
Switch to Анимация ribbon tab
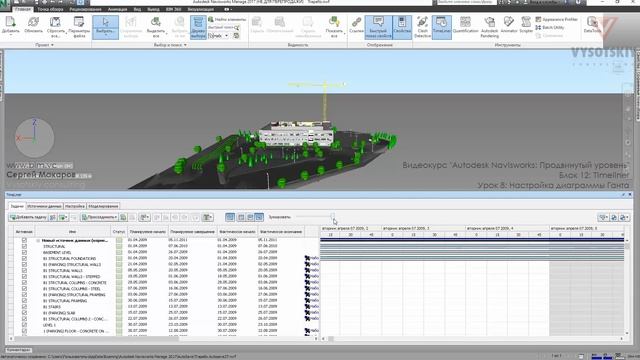click(117, 9)
